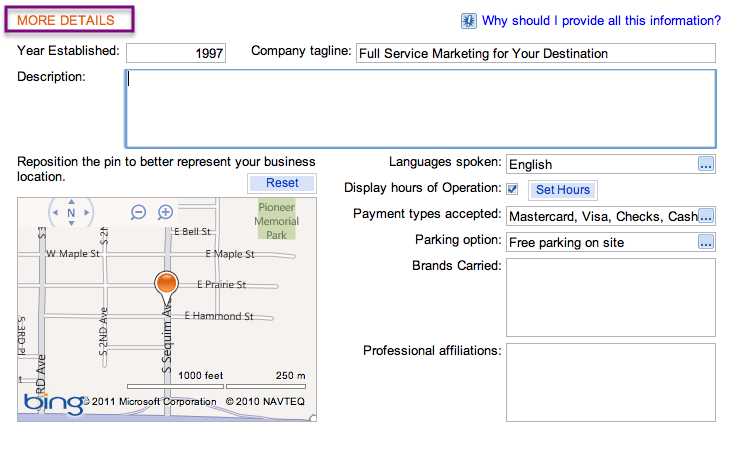Click the map compass north control
Screen dimensions: 734x473
coord(71,212)
